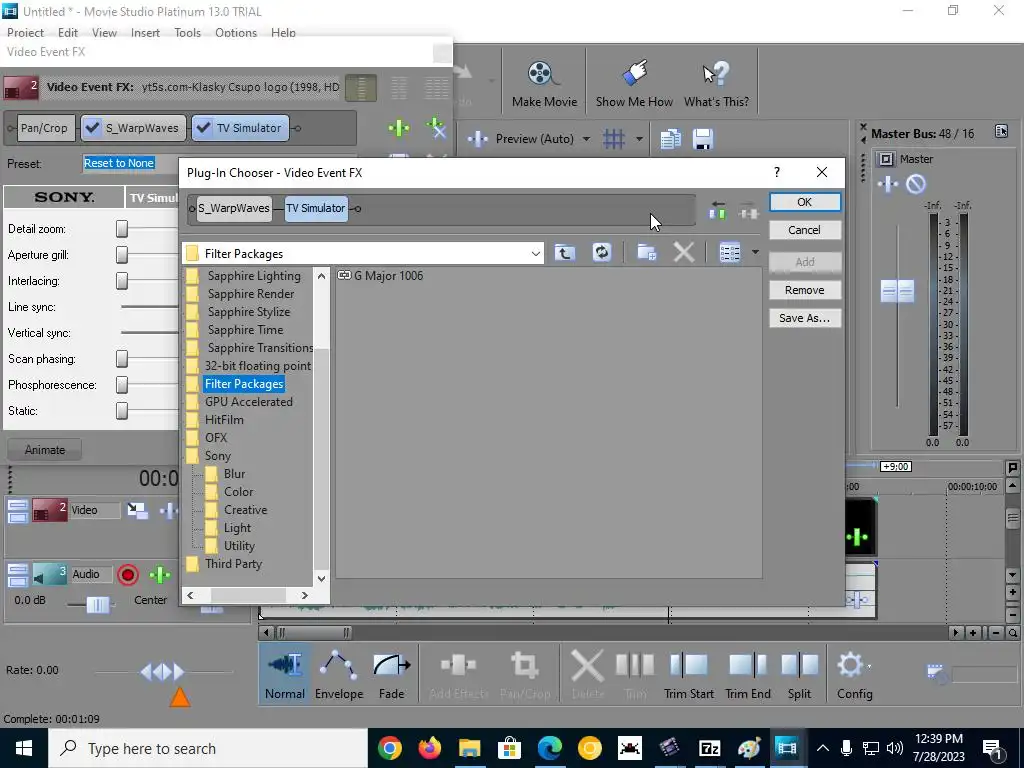Open the grid overlay options arrow
The height and width of the screenshot is (768, 1024).
click(639, 139)
